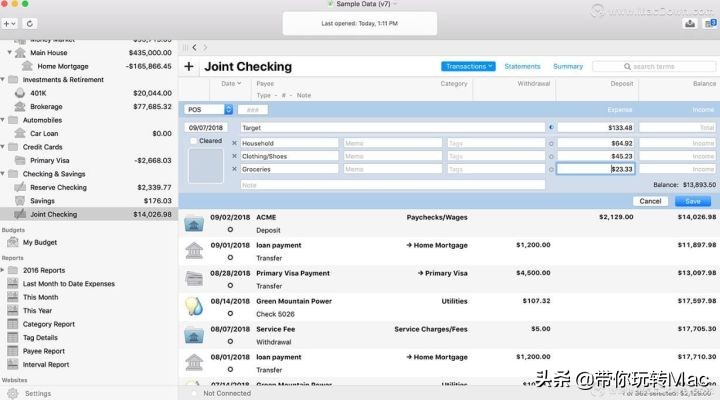Open the Transactions dropdown button

(x=468, y=67)
